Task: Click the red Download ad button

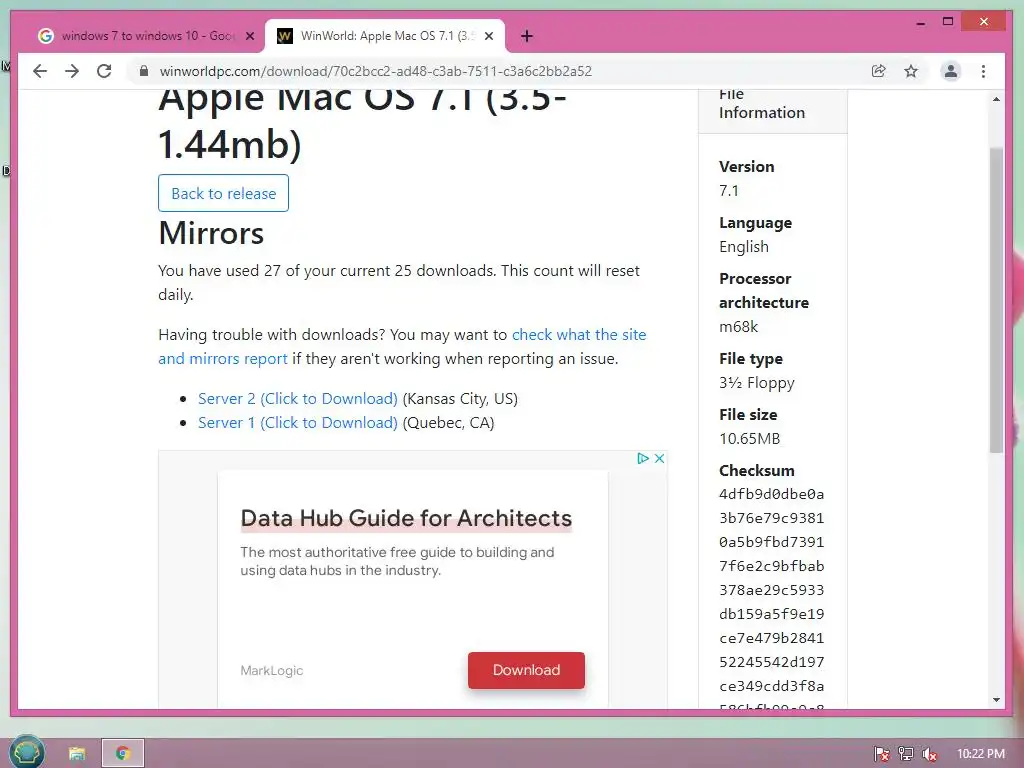Action: (x=526, y=670)
